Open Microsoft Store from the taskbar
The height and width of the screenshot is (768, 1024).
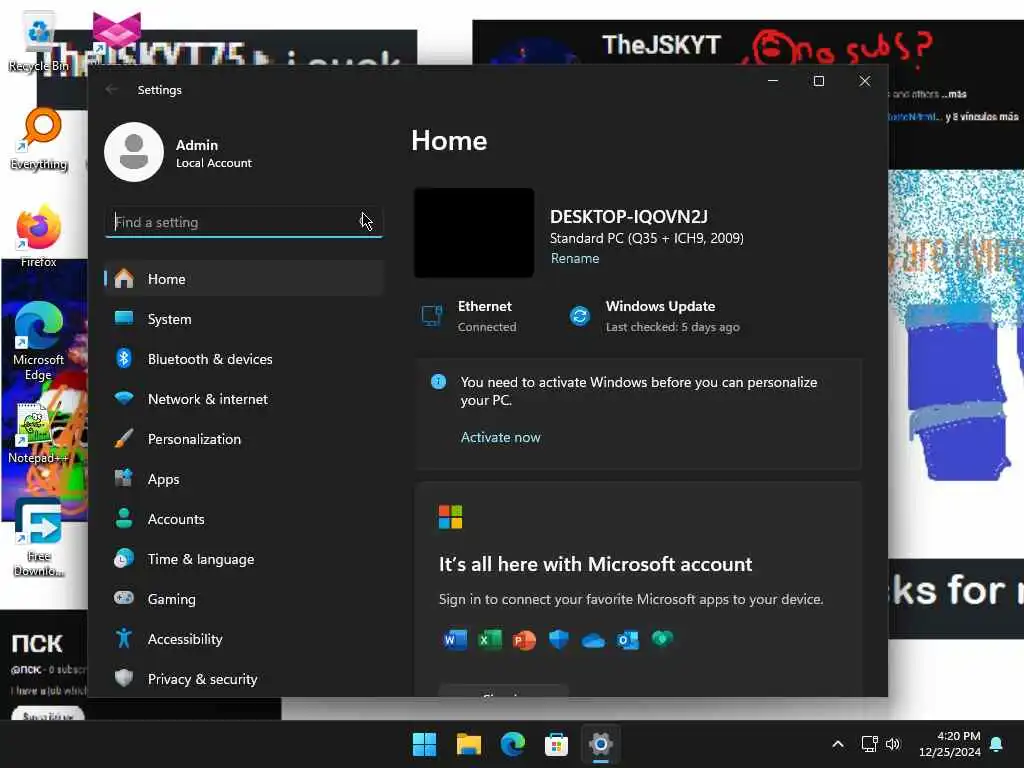(556, 744)
